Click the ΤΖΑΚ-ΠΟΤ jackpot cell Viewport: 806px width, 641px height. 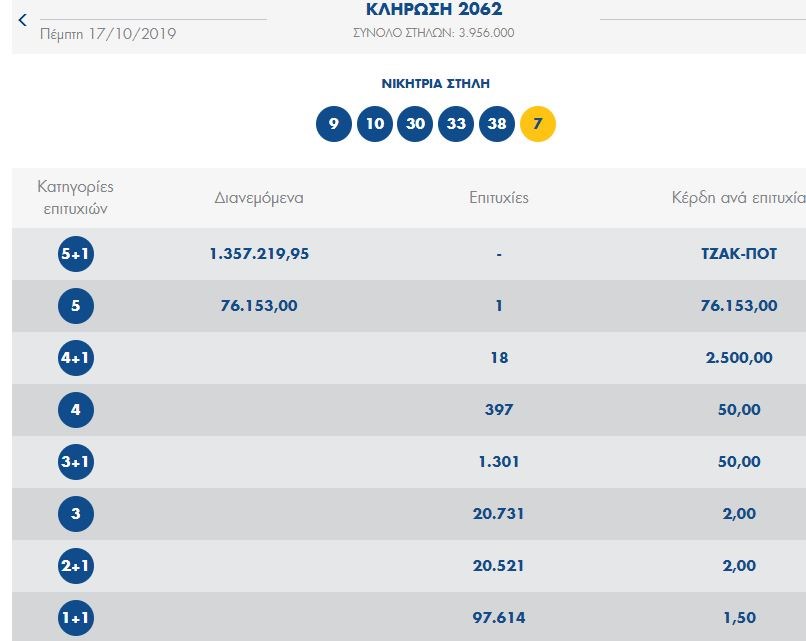point(739,254)
